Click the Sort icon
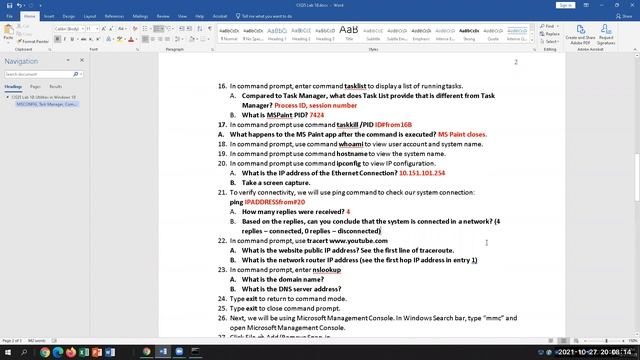640x360 pixels. click(x=200, y=29)
